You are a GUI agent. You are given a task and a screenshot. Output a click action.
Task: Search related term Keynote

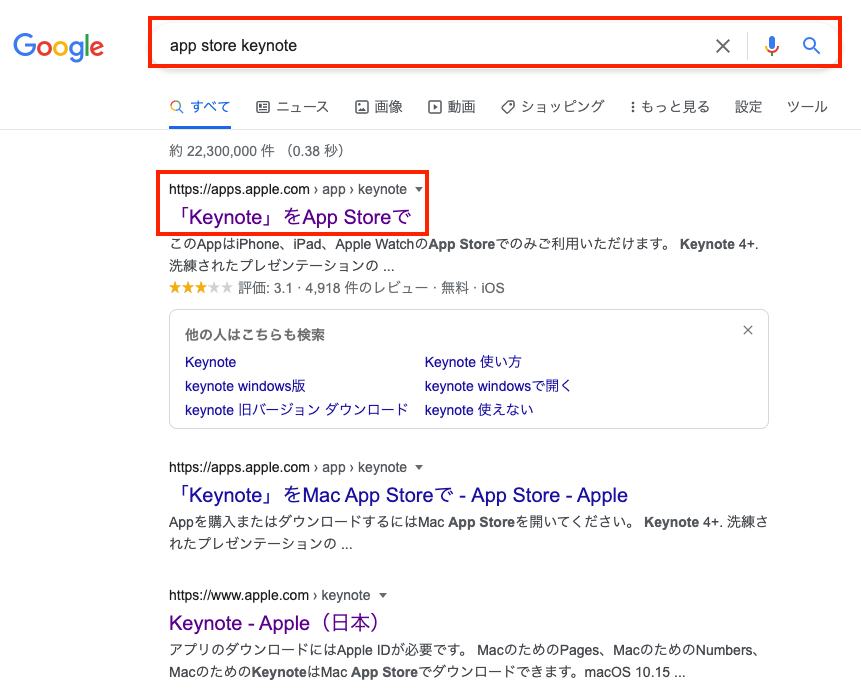210,362
